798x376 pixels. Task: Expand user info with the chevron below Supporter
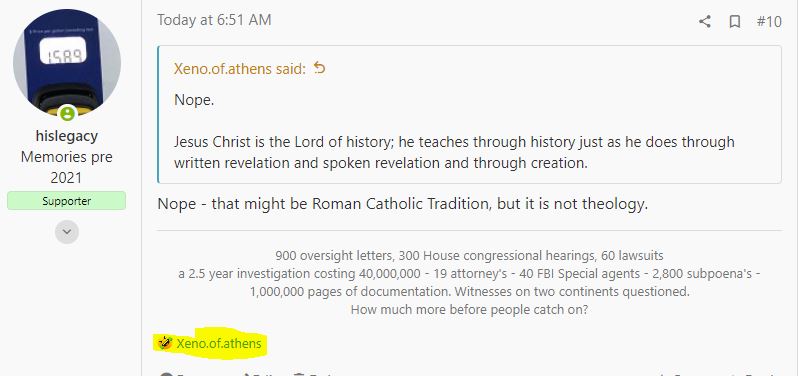coord(67,232)
